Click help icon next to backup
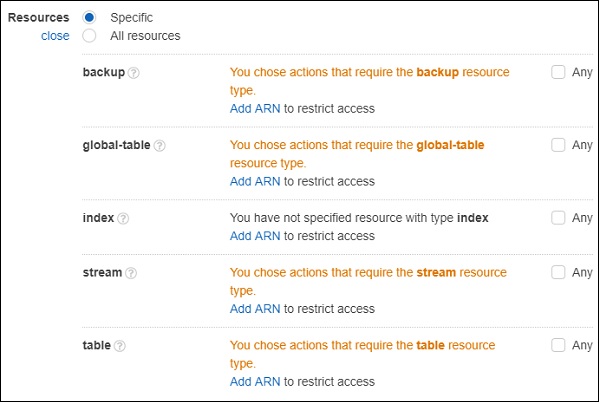Image resolution: width=600 pixels, height=404 pixels. pos(134,73)
